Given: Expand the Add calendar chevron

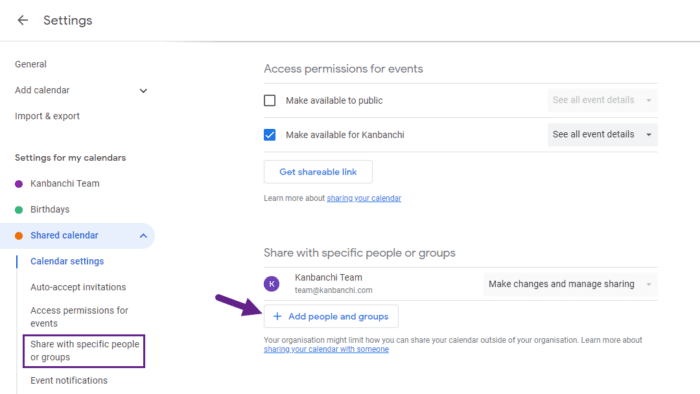Looking at the screenshot, I should click(143, 91).
